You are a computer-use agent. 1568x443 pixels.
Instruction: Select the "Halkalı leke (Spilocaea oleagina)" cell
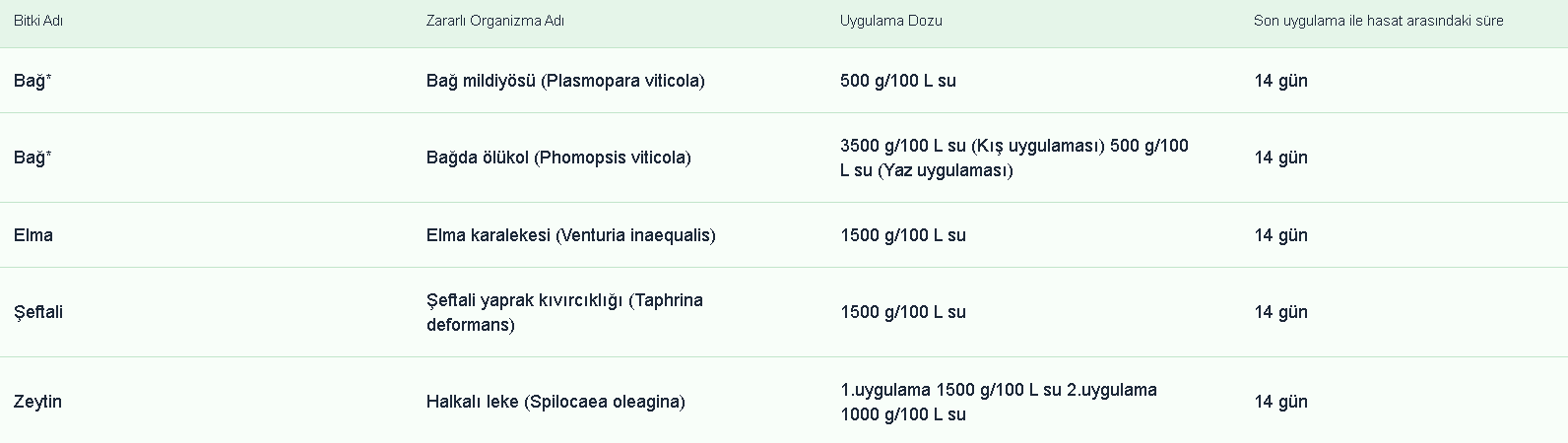(x=555, y=402)
